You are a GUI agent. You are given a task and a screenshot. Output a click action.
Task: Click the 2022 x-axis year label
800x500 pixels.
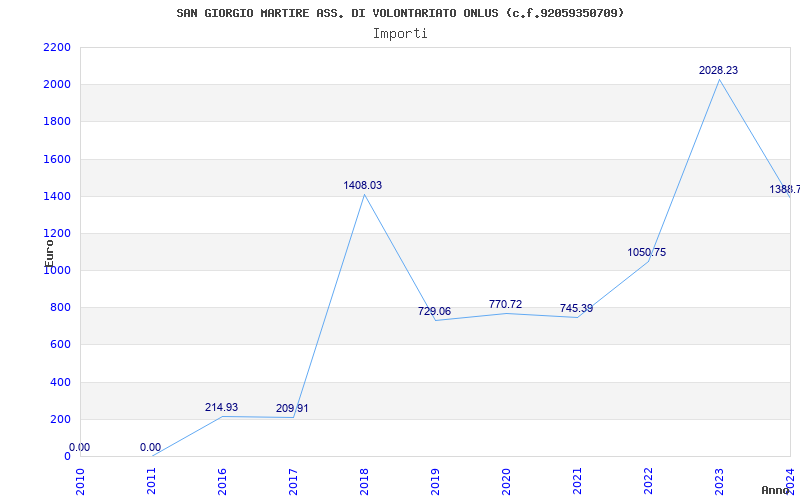coord(648,482)
